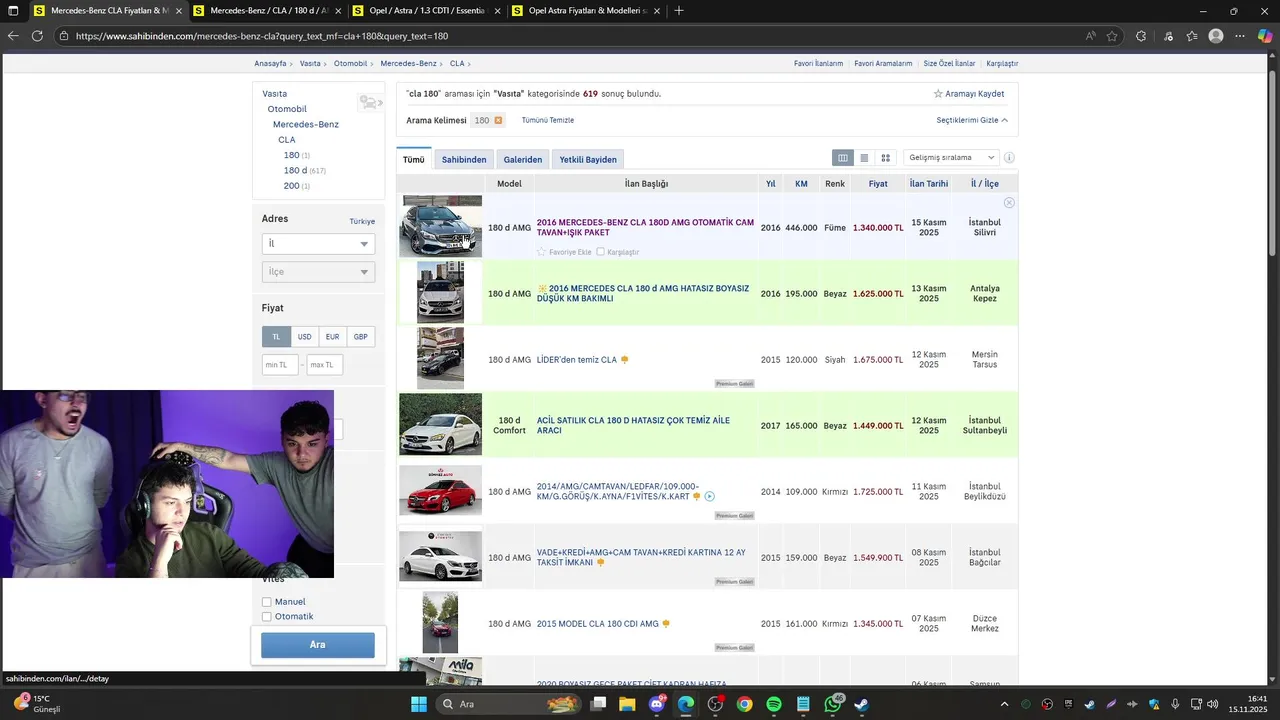Open the tab actions menu in Edge
Image resolution: width=1280 pixels, height=720 pixels.
[x=13, y=10]
